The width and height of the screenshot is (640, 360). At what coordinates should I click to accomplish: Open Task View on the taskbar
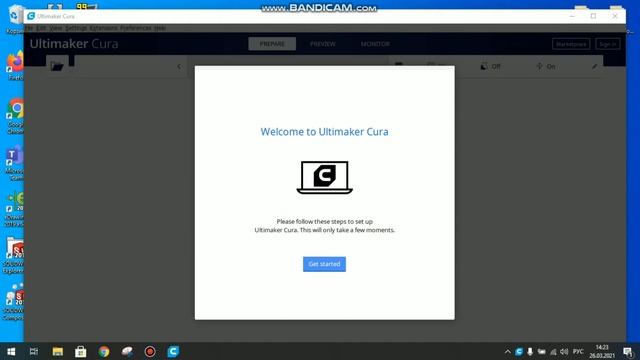[34, 351]
